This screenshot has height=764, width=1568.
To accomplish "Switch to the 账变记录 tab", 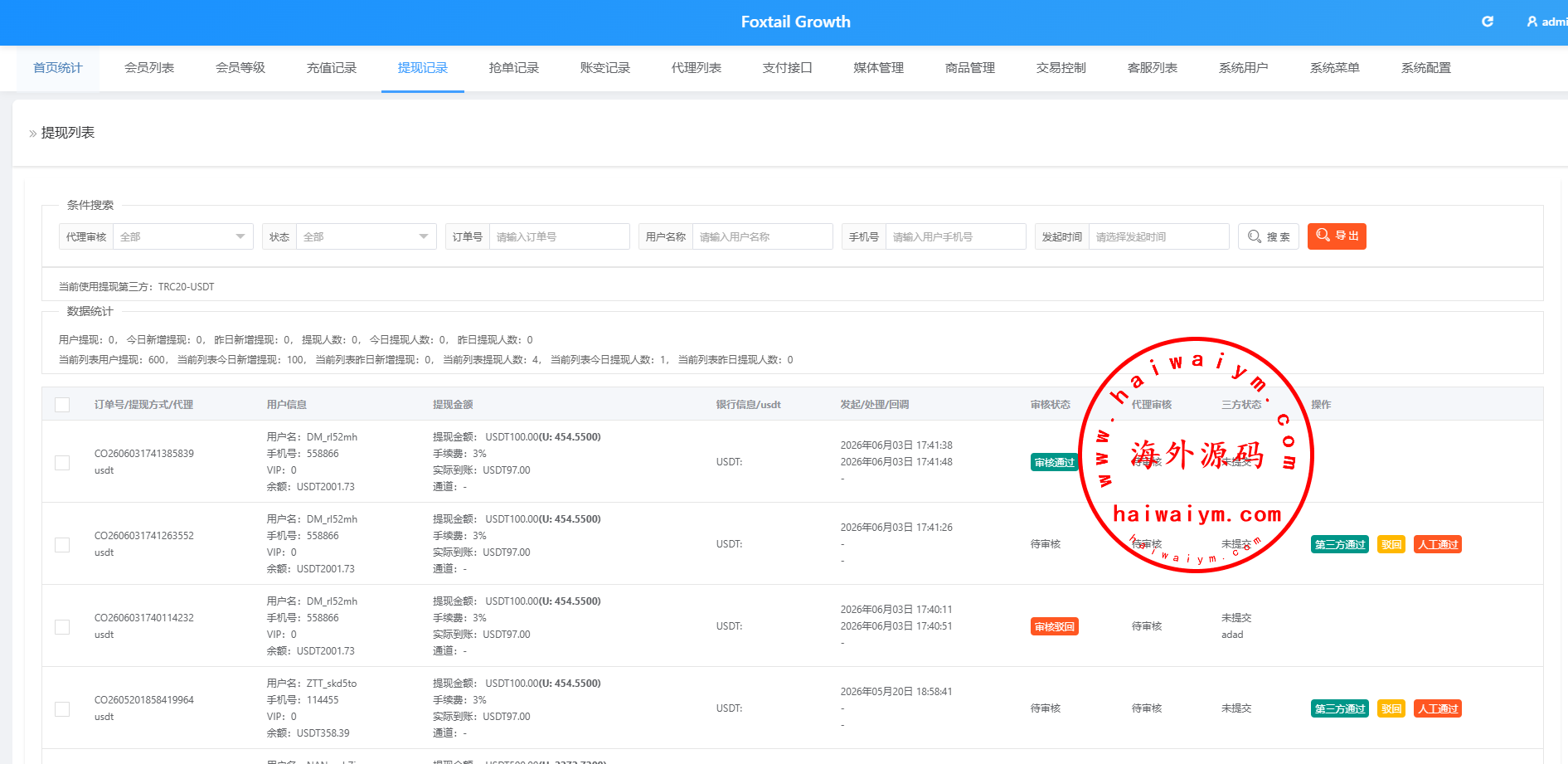I will [x=605, y=68].
